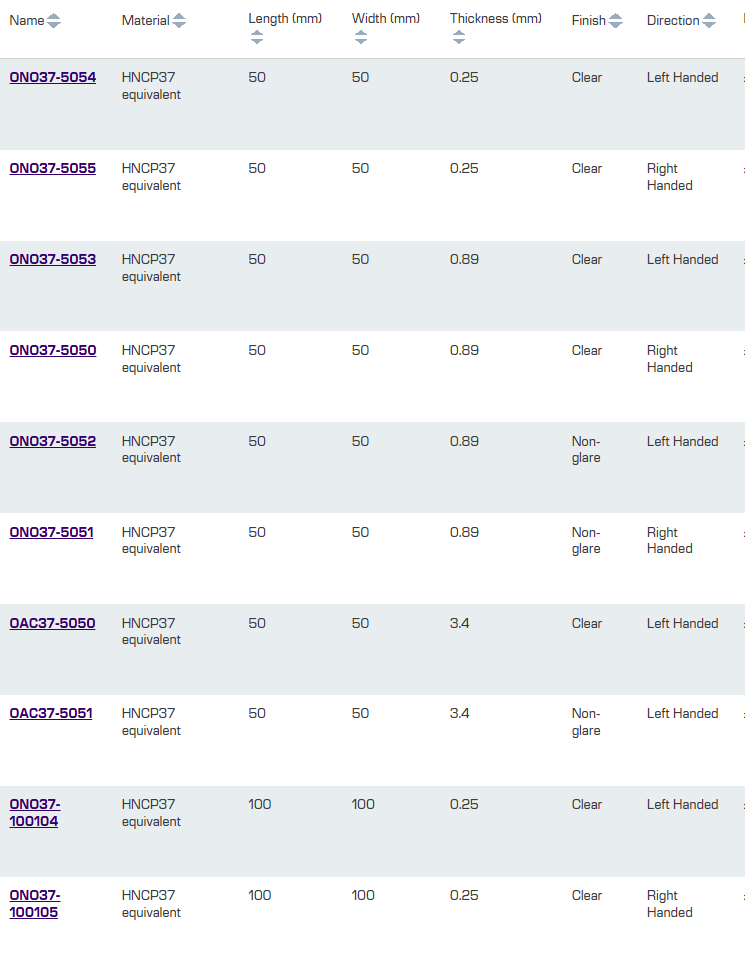The width and height of the screenshot is (745, 955).
Task: Open the OAC37-5050 link
Action: 53,624
